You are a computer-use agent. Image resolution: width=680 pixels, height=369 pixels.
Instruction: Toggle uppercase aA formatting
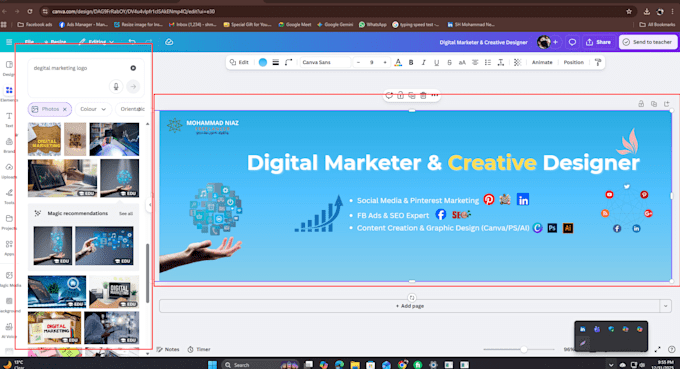pyautogui.click(x=462, y=62)
